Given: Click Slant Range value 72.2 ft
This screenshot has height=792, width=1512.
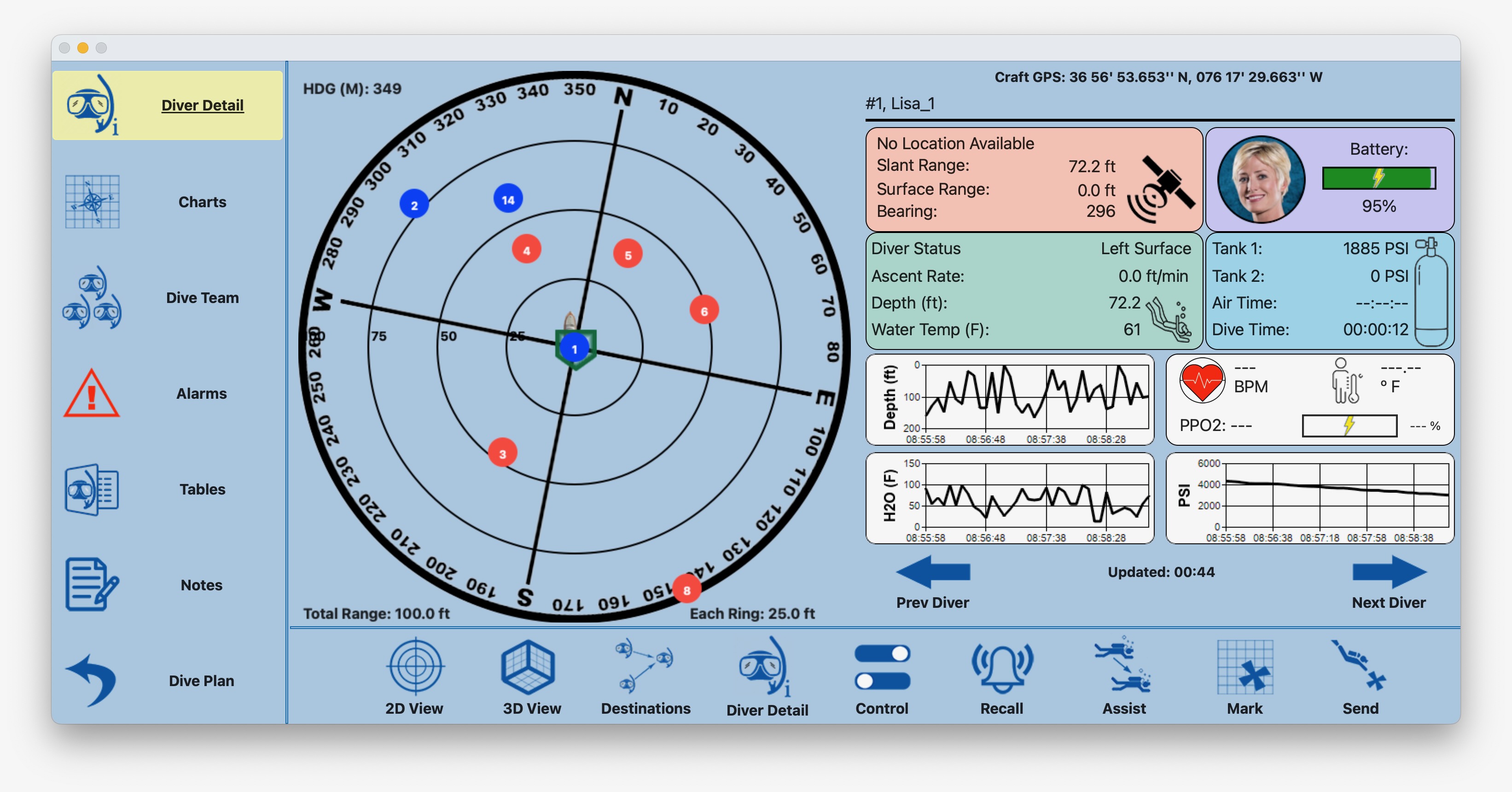Looking at the screenshot, I should [1092, 166].
